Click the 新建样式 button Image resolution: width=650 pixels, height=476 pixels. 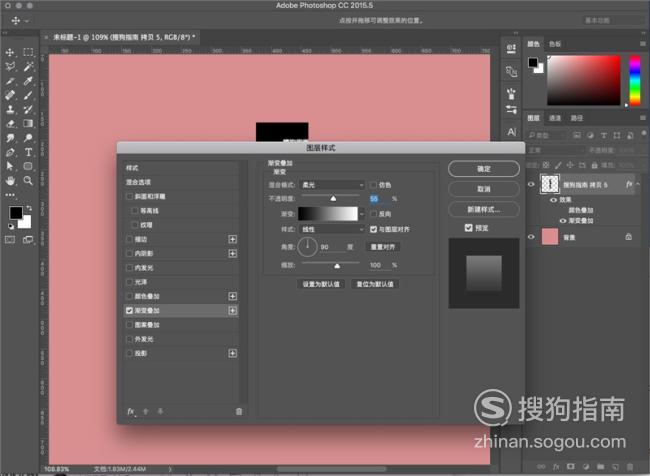point(484,209)
